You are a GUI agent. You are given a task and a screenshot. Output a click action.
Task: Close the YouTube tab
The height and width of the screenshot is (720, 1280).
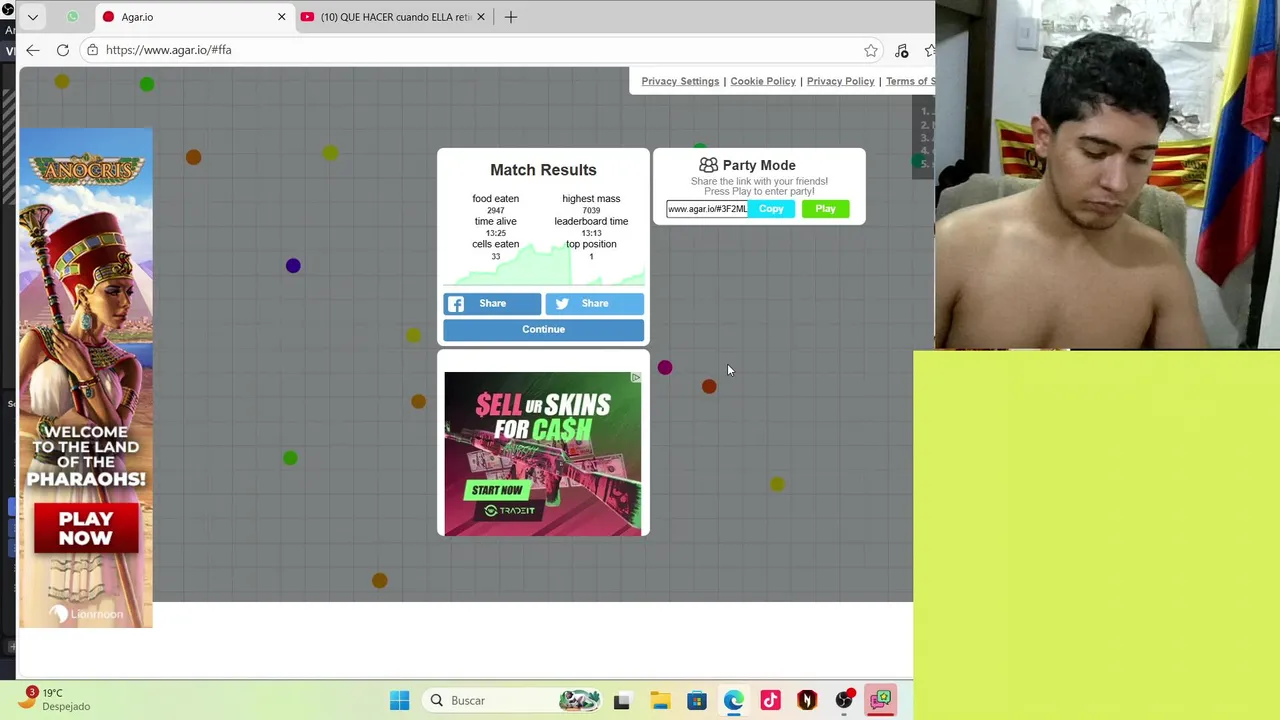tap(481, 17)
